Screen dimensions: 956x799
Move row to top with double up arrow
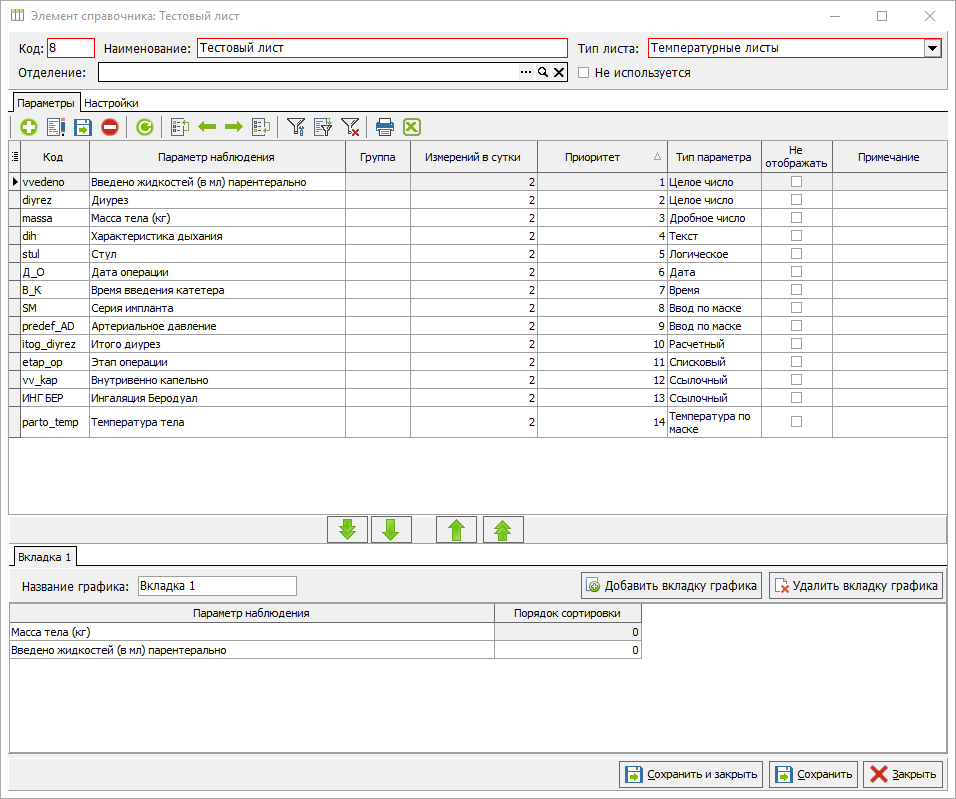(503, 529)
